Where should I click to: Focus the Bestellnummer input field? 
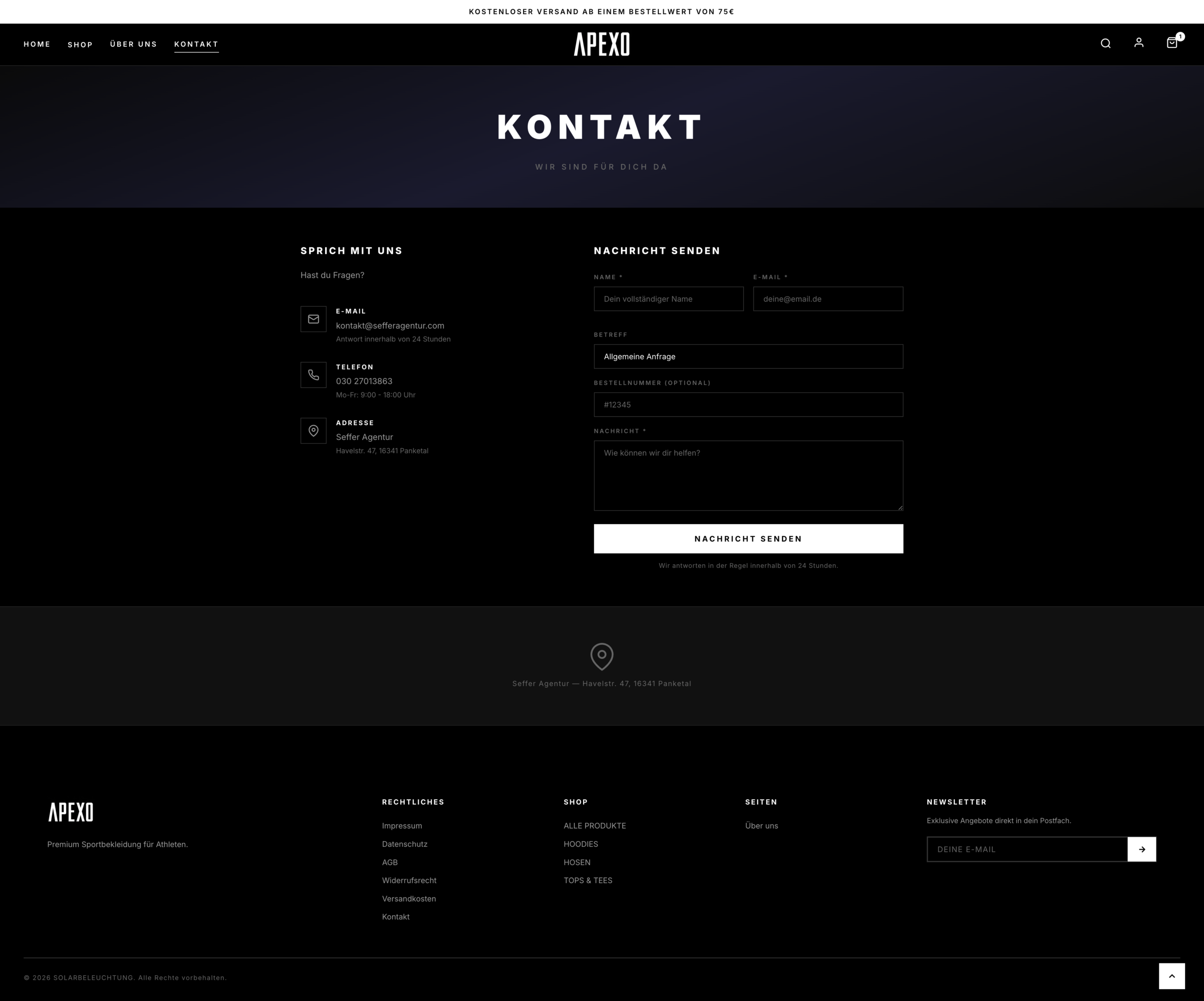748,405
